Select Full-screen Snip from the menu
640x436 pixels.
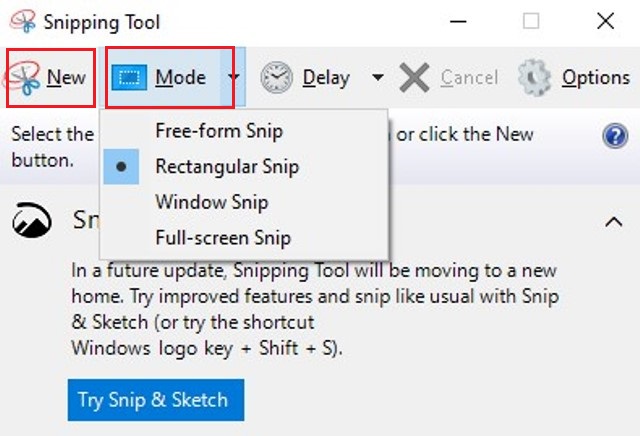223,238
